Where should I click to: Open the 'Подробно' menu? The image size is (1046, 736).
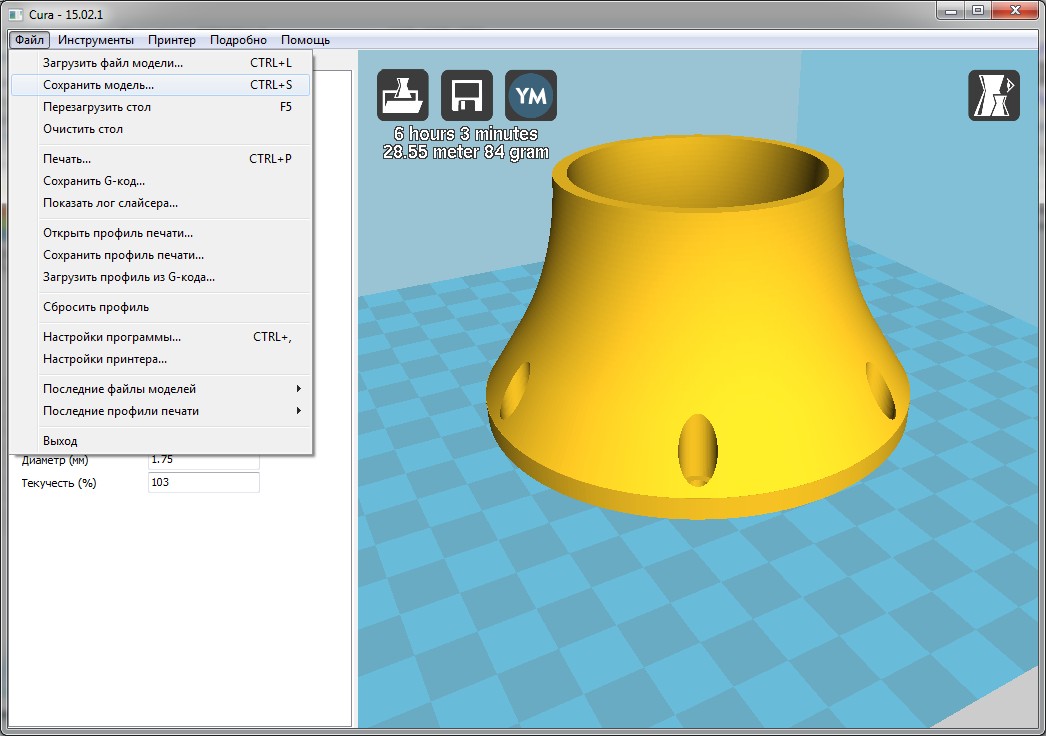click(x=238, y=40)
